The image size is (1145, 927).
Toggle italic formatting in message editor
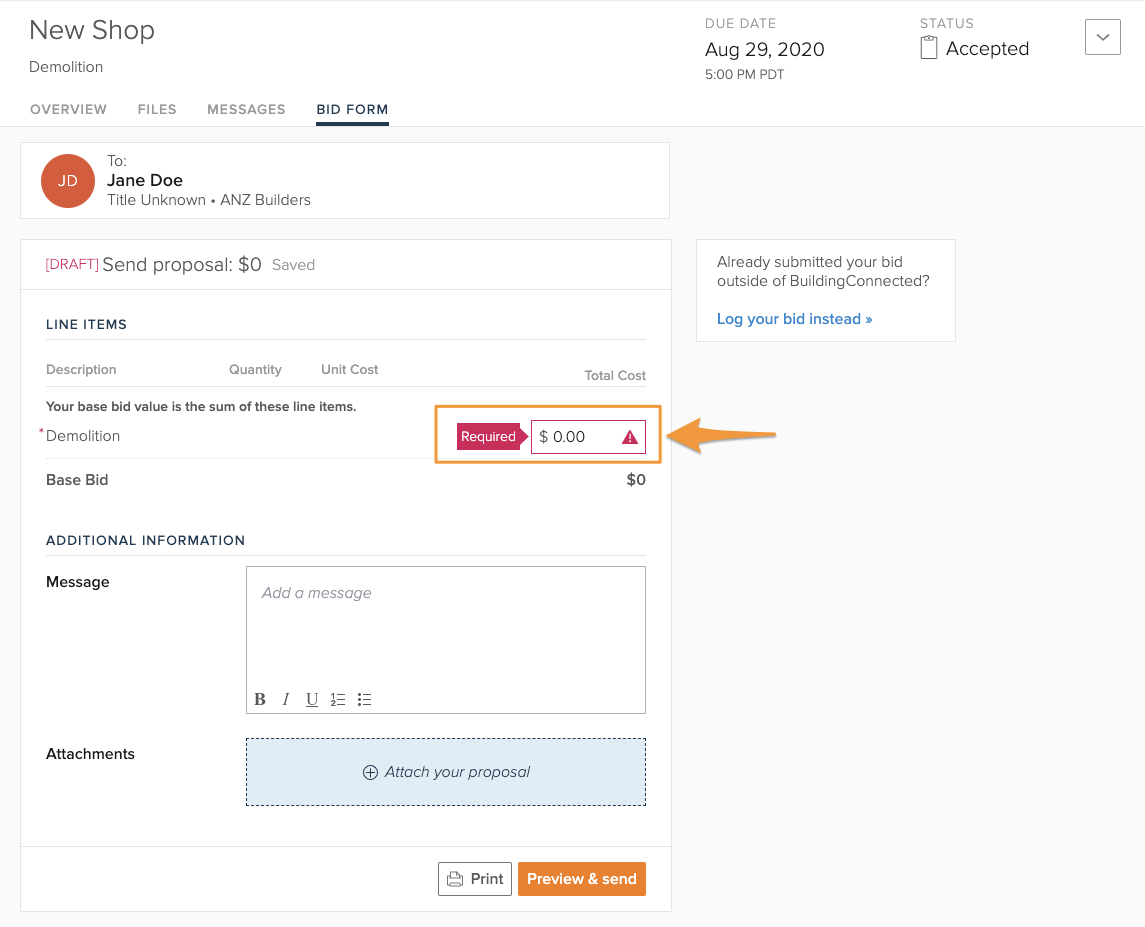pyautogui.click(x=286, y=699)
